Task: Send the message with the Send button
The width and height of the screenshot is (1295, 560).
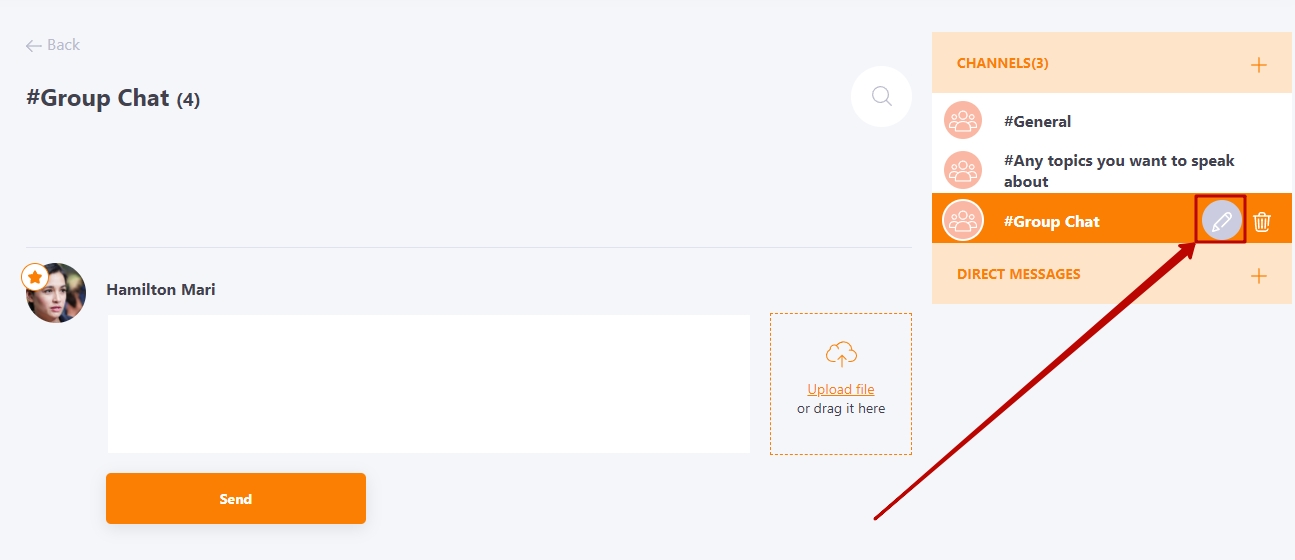Action: pyautogui.click(x=236, y=498)
